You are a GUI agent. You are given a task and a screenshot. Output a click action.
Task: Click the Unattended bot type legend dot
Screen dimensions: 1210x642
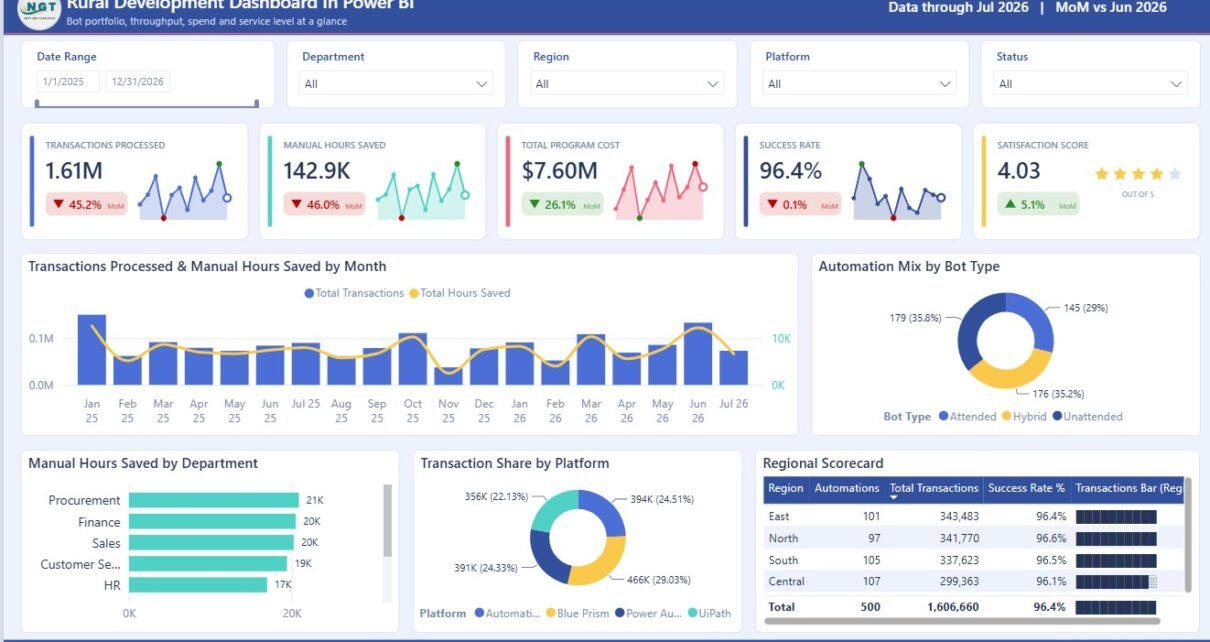click(x=1056, y=416)
